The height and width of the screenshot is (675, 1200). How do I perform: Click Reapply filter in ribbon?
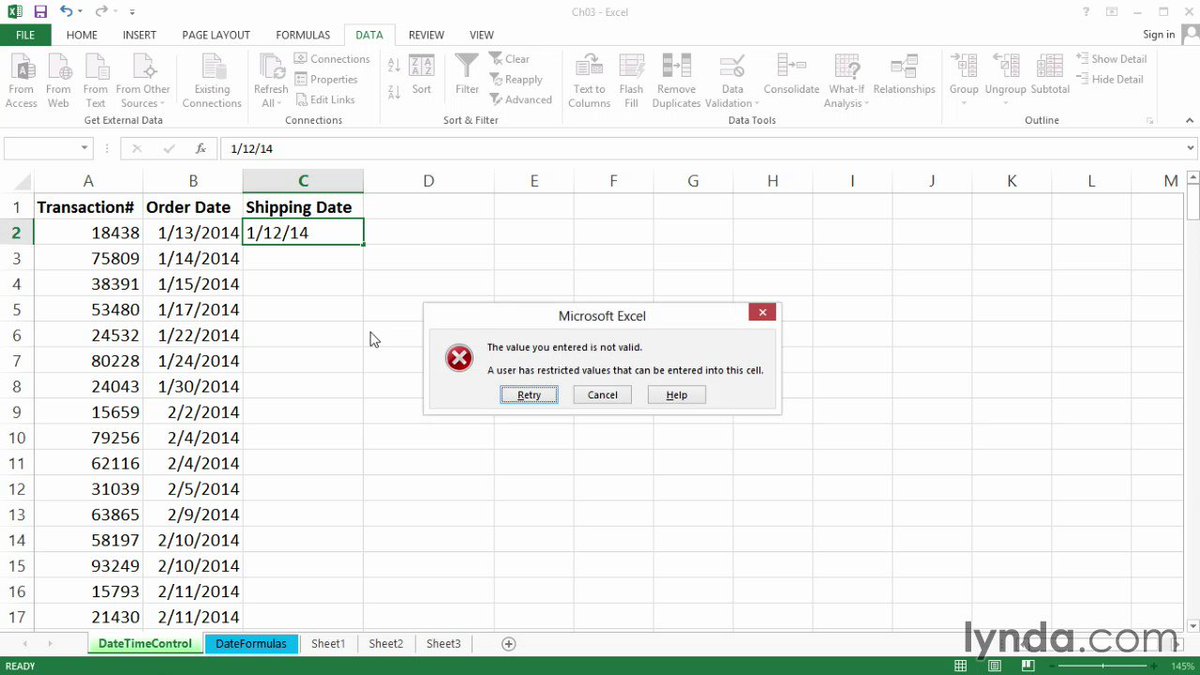coord(516,80)
